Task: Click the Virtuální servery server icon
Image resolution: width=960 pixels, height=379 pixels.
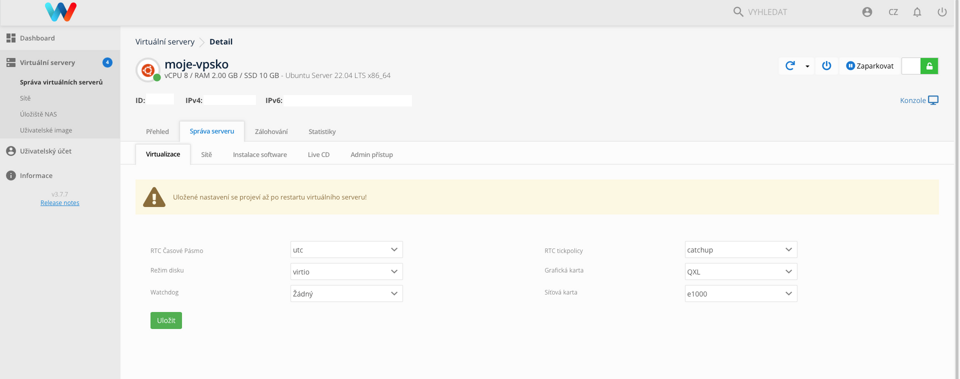Action: click(x=10, y=62)
